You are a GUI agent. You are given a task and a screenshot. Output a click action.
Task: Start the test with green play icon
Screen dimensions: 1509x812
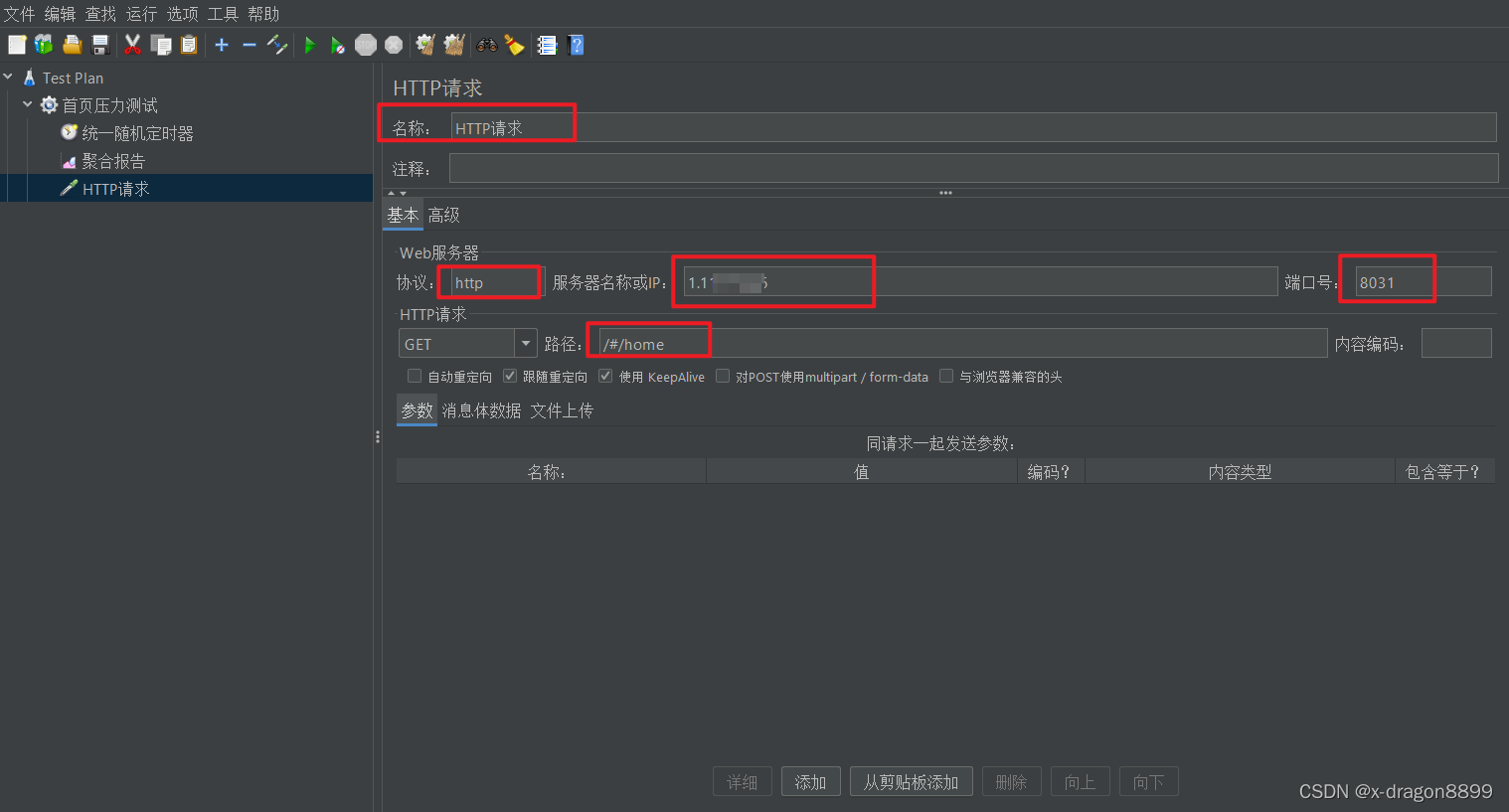point(310,45)
